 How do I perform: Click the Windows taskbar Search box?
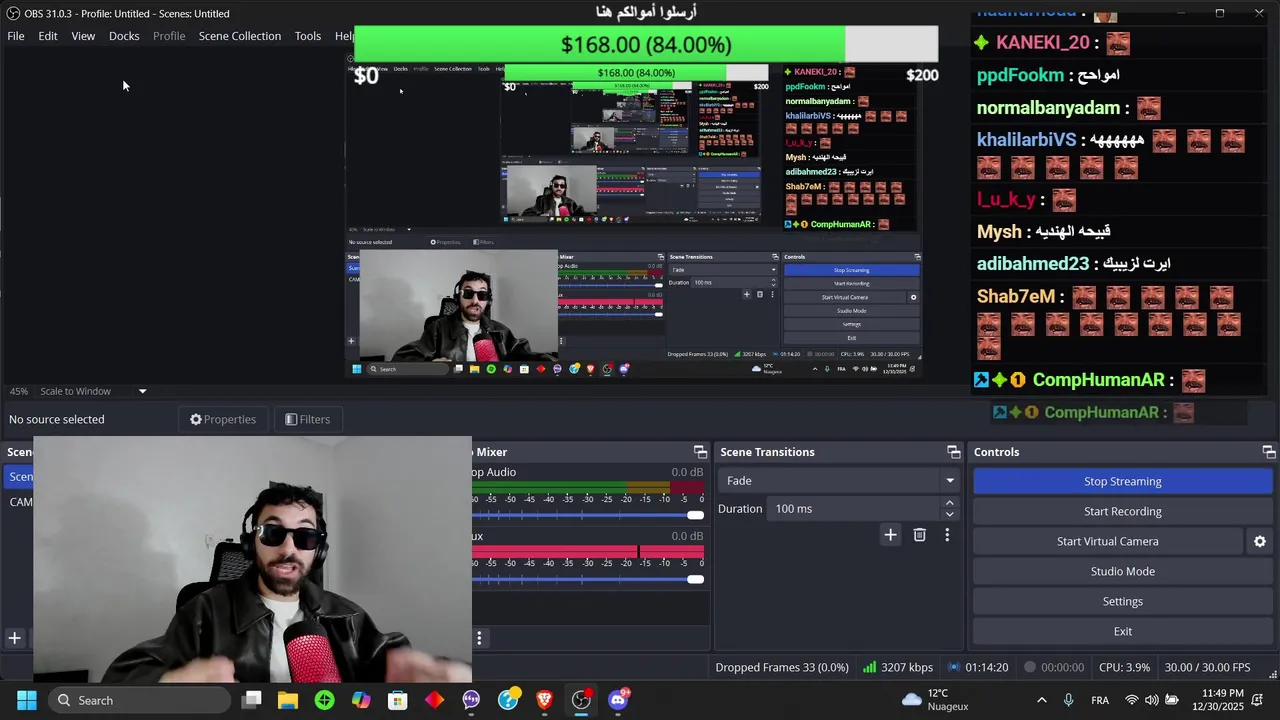139,700
